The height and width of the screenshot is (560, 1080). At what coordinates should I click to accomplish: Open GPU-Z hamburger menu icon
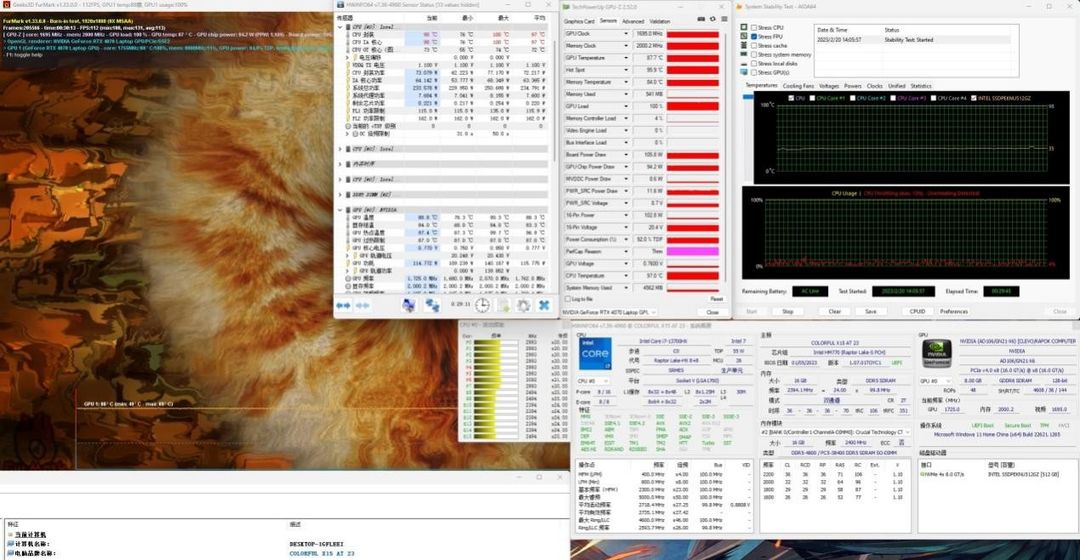724,19
